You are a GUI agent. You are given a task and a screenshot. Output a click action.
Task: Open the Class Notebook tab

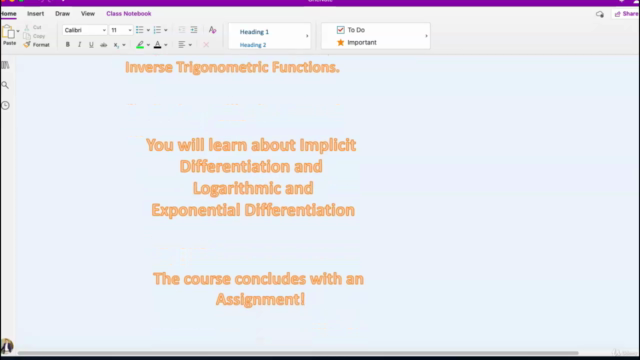point(129,14)
